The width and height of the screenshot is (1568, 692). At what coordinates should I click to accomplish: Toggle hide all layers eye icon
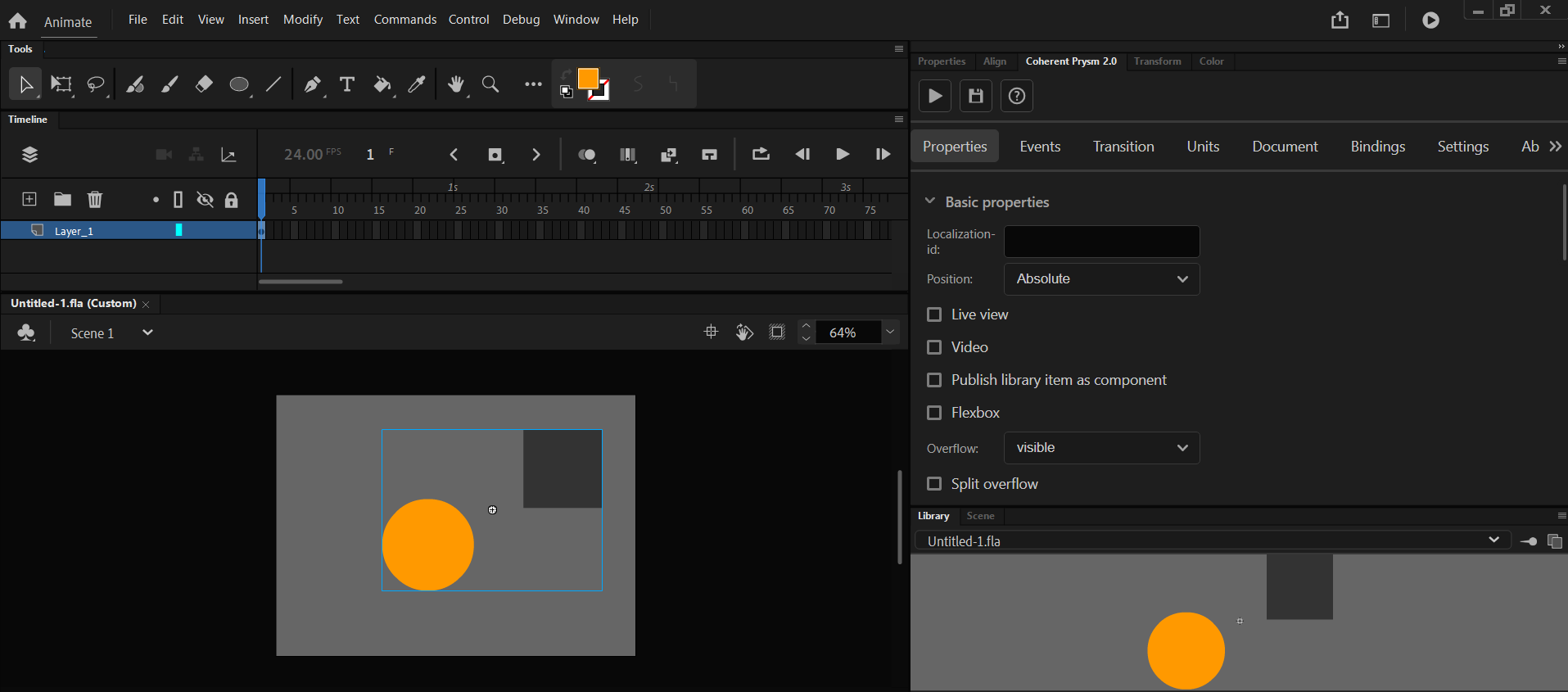pyautogui.click(x=206, y=199)
